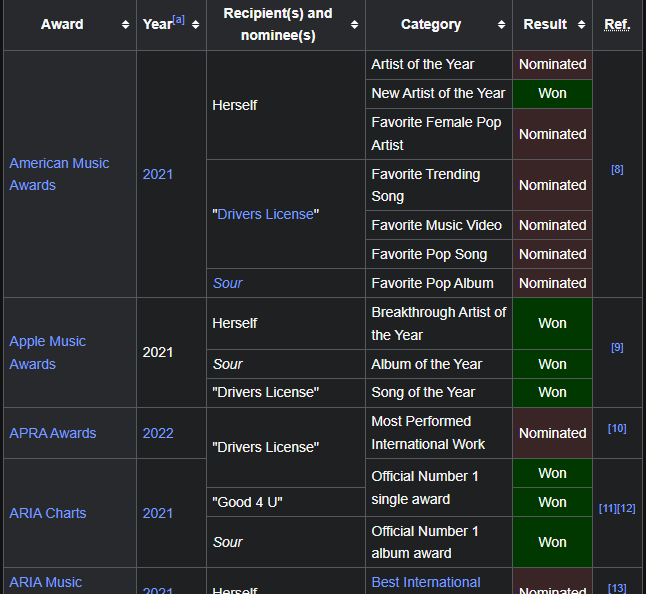Open the Apple Music Awards link
646x594 pixels.
point(47,353)
